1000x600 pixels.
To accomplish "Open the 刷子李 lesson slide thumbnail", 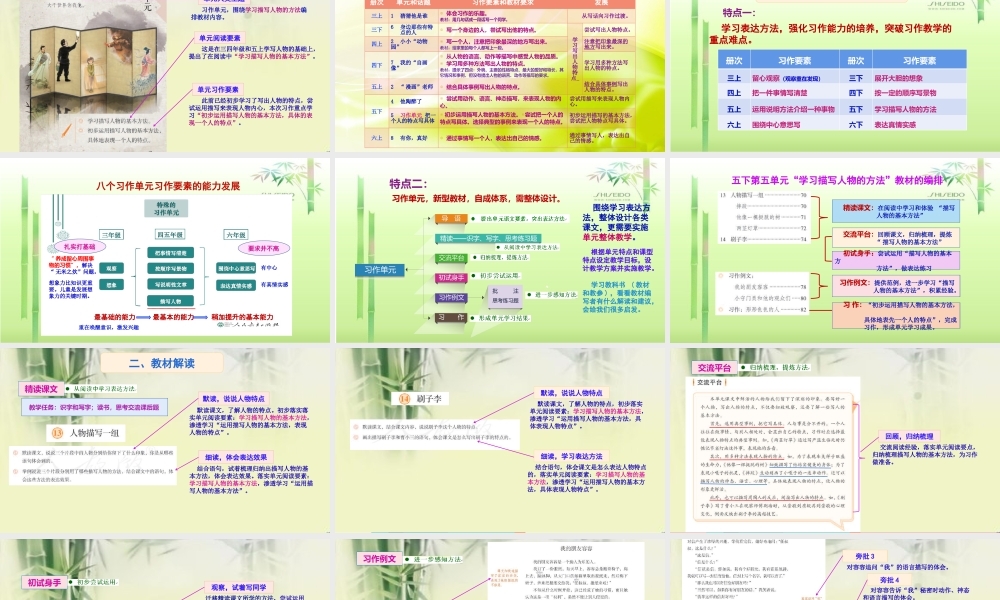I will point(500,441).
